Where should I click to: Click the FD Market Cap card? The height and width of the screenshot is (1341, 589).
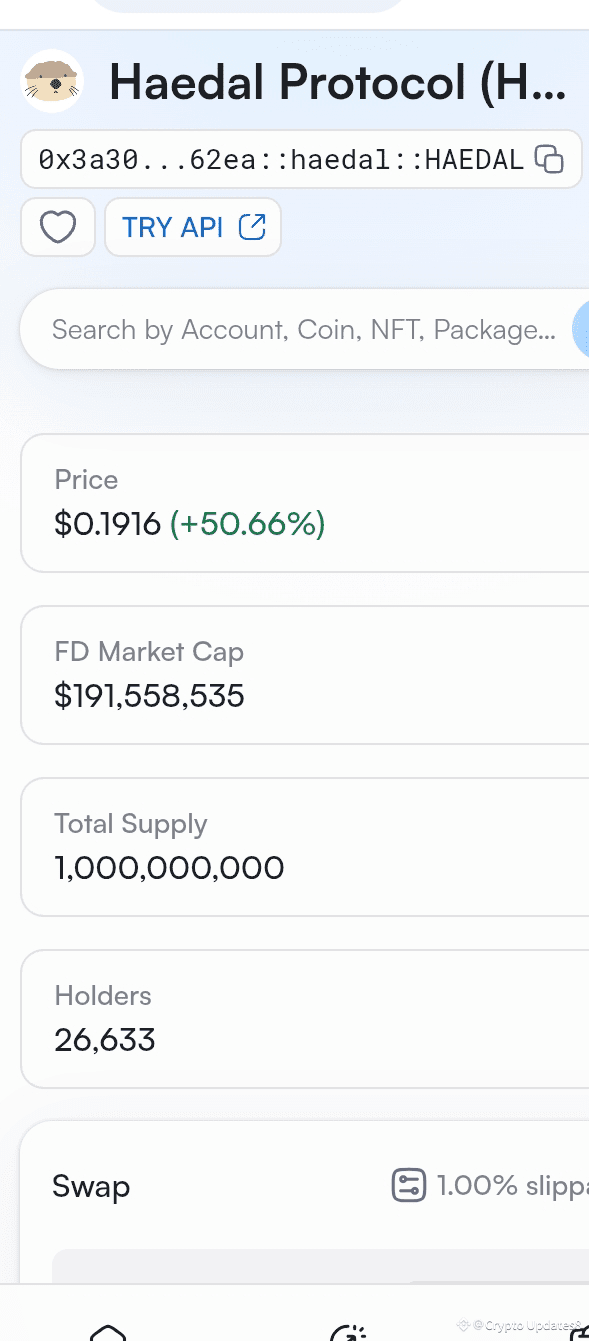305,675
